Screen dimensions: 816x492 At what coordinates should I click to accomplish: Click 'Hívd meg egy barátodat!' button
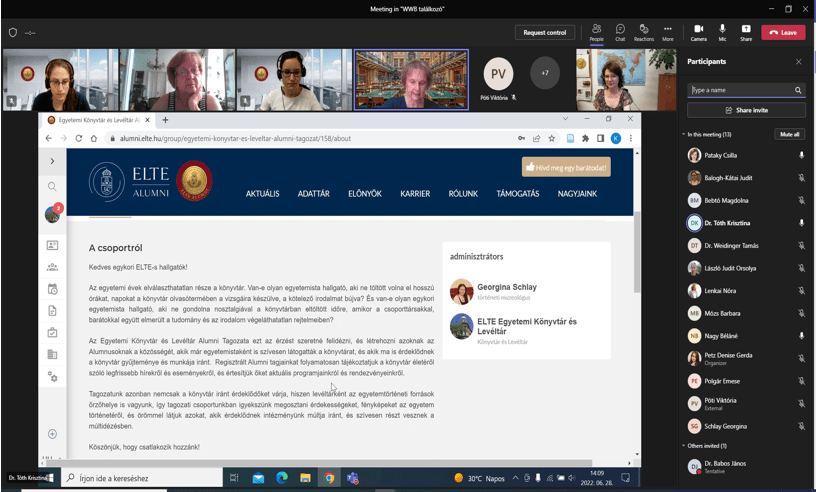tap(566, 167)
